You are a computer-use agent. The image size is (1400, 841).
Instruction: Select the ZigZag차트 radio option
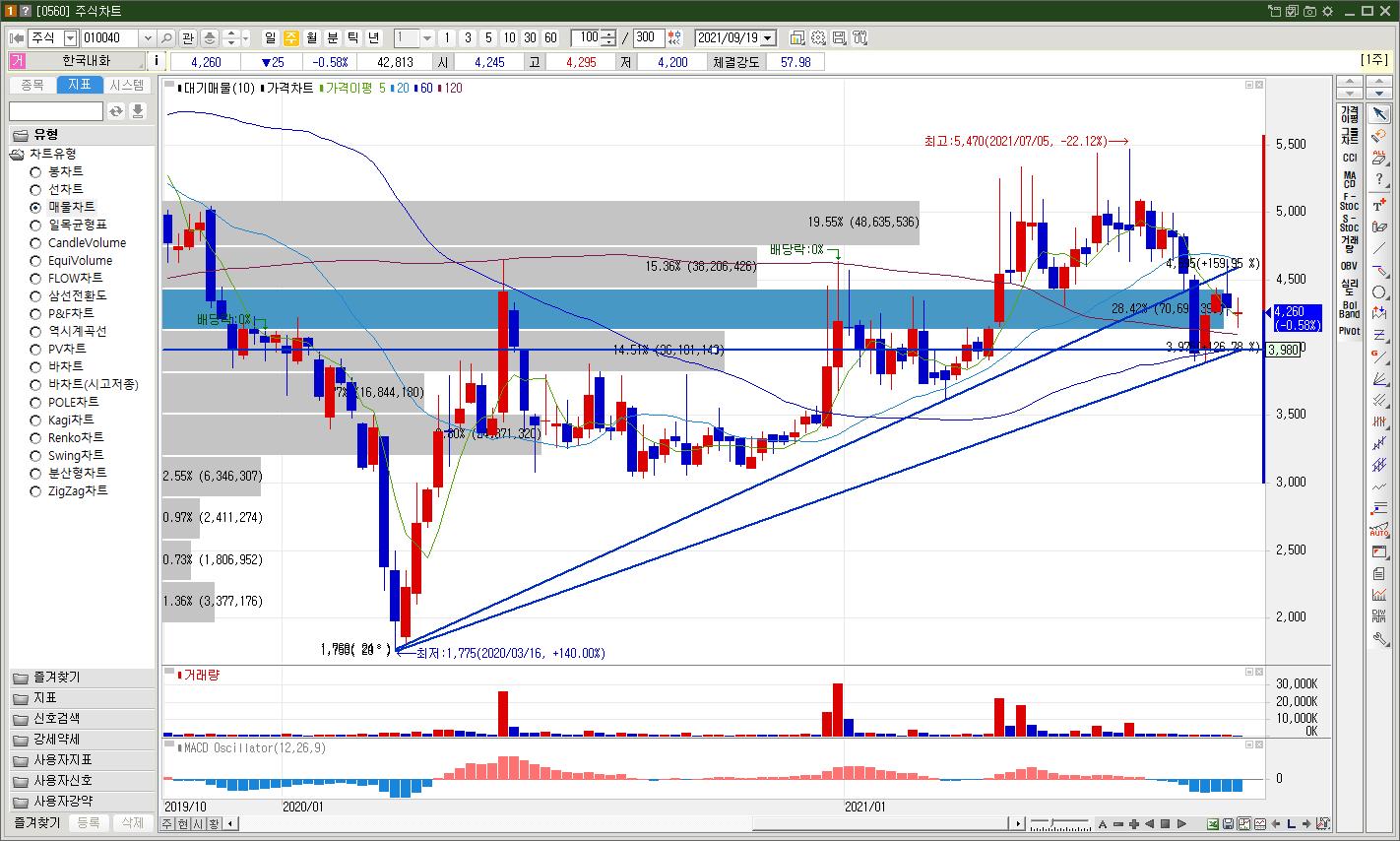pyautogui.click(x=35, y=490)
